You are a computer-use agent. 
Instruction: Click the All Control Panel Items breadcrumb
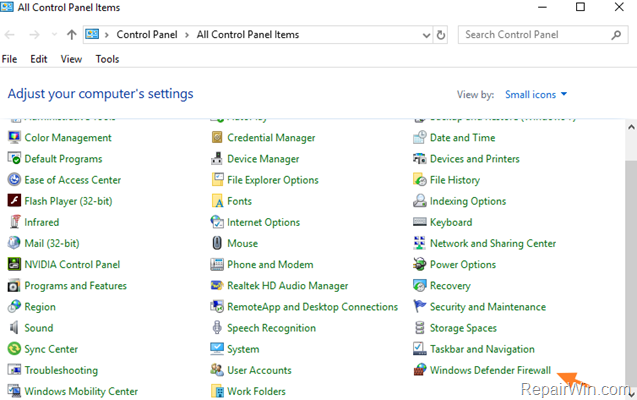248,35
